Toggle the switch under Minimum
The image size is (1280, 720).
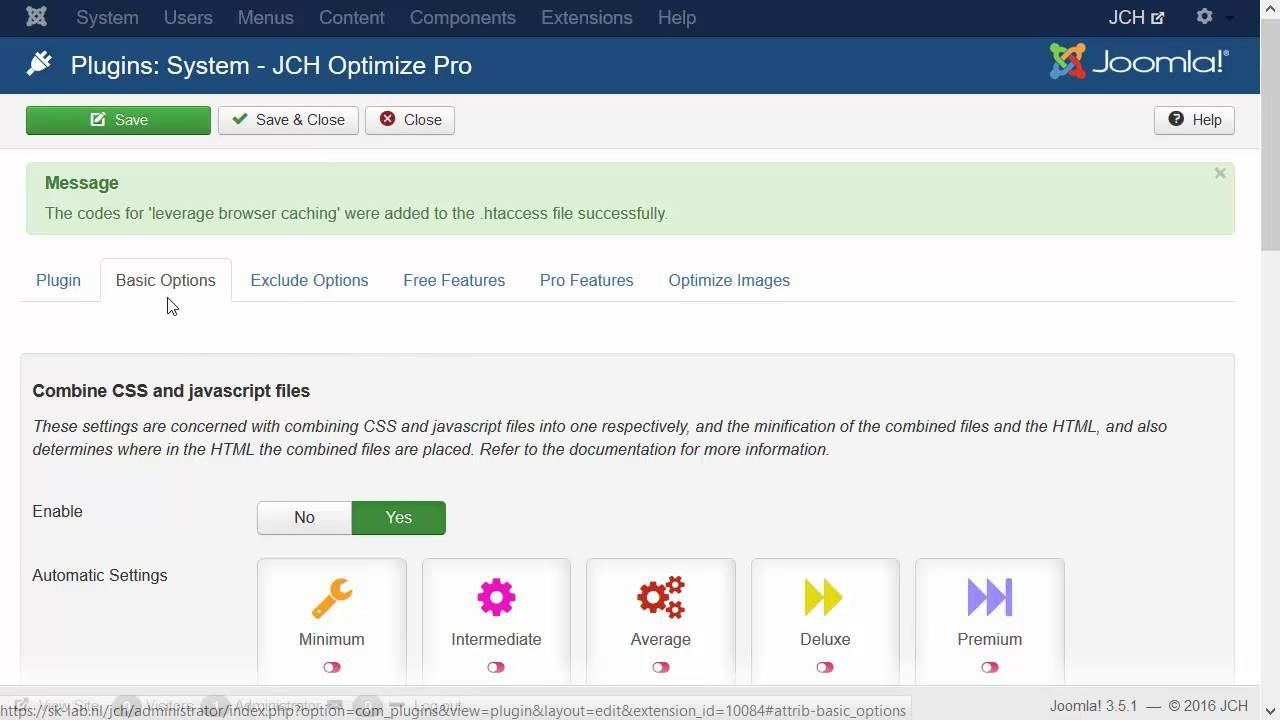coord(332,667)
